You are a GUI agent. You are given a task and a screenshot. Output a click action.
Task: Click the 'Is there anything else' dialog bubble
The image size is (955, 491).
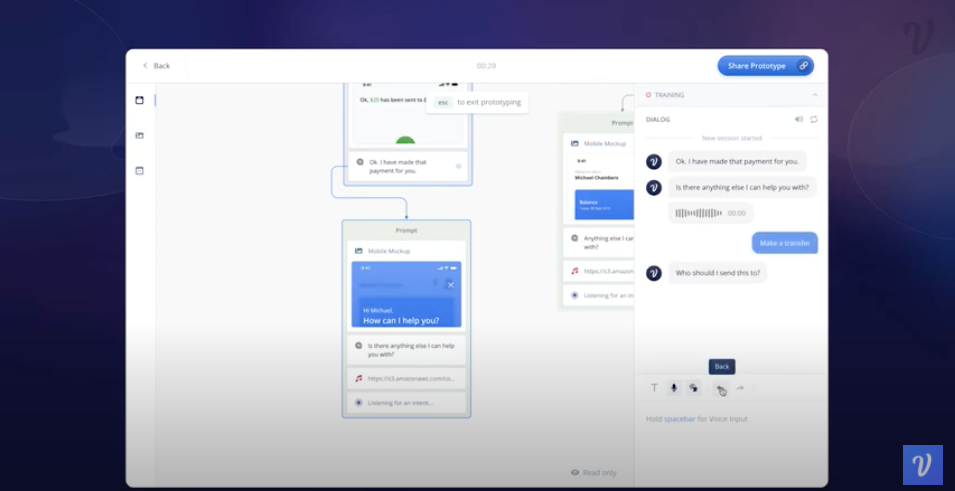(x=742, y=187)
